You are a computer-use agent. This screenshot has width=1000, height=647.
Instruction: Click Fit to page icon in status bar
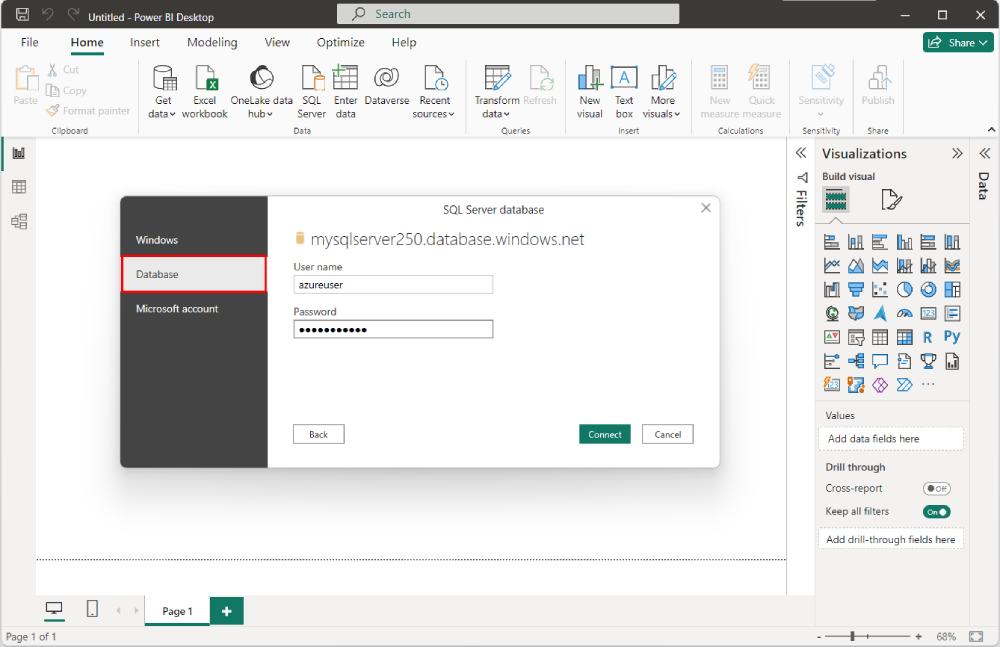pos(976,636)
